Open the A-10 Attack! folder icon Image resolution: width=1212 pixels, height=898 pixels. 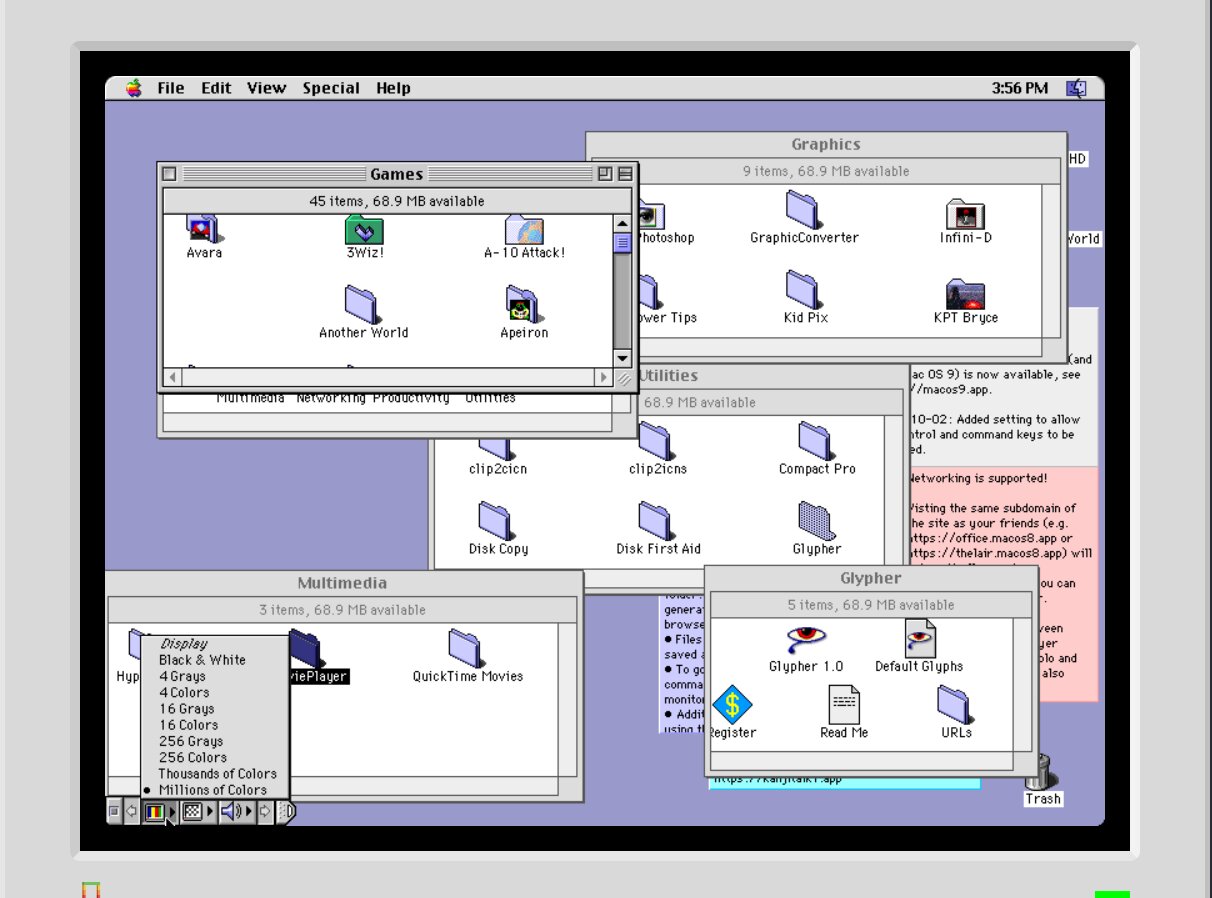[x=524, y=229]
